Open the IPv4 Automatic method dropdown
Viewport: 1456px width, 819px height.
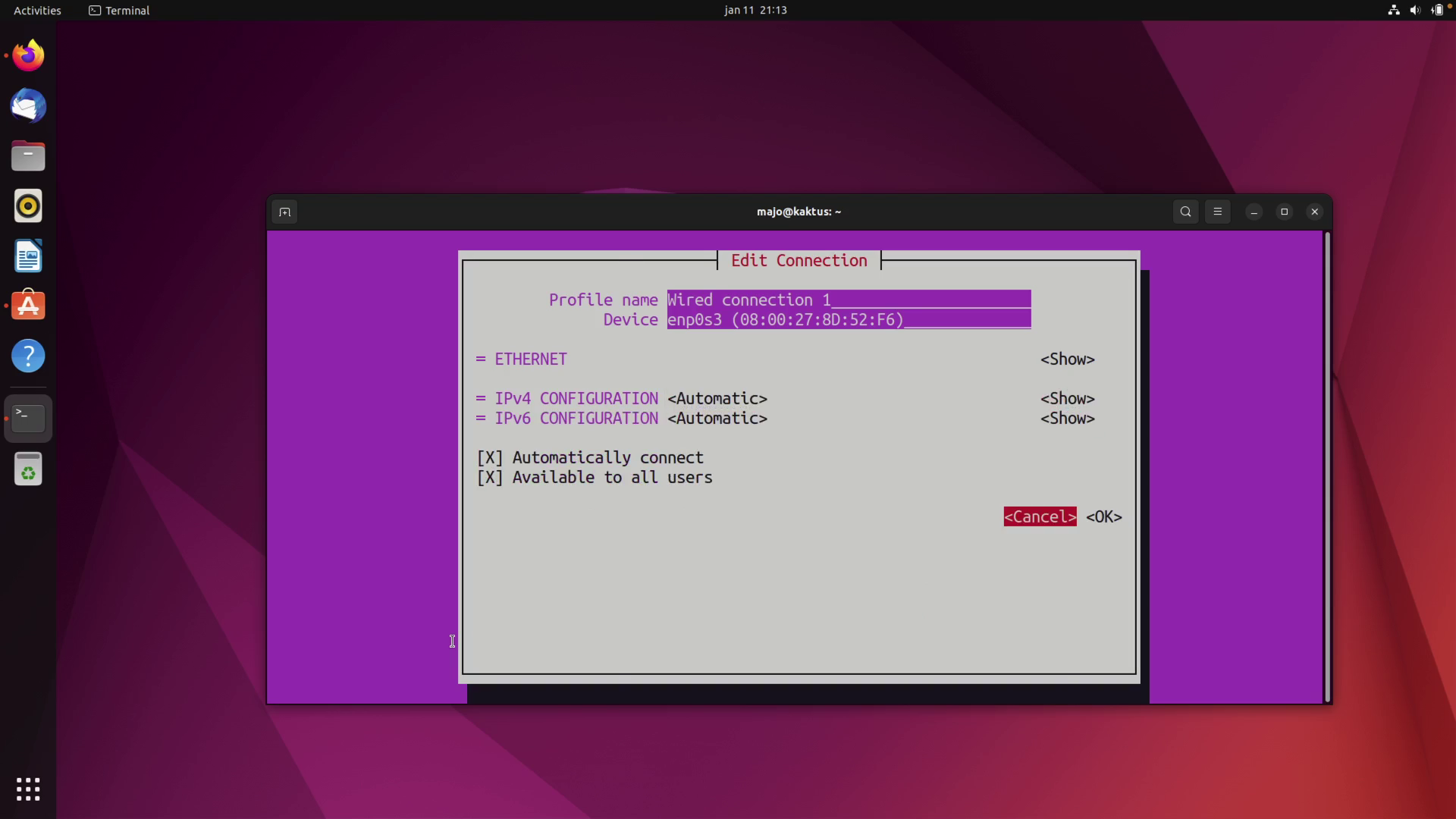click(717, 399)
